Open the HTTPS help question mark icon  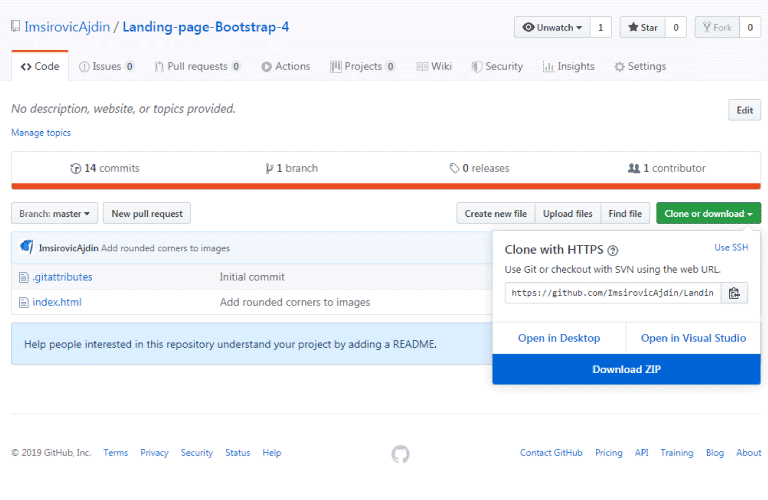point(613,251)
